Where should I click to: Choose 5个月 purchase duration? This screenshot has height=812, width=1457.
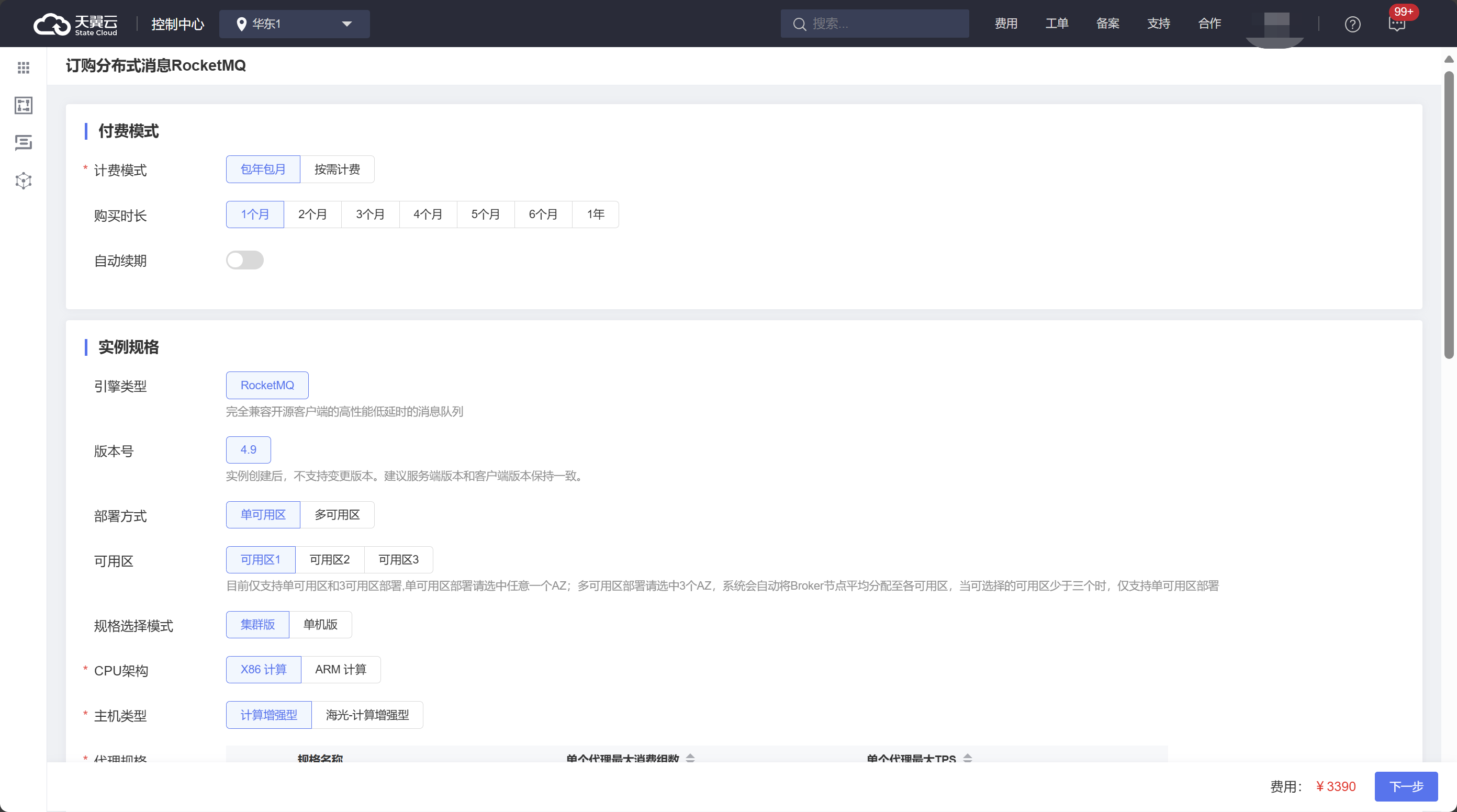(486, 215)
